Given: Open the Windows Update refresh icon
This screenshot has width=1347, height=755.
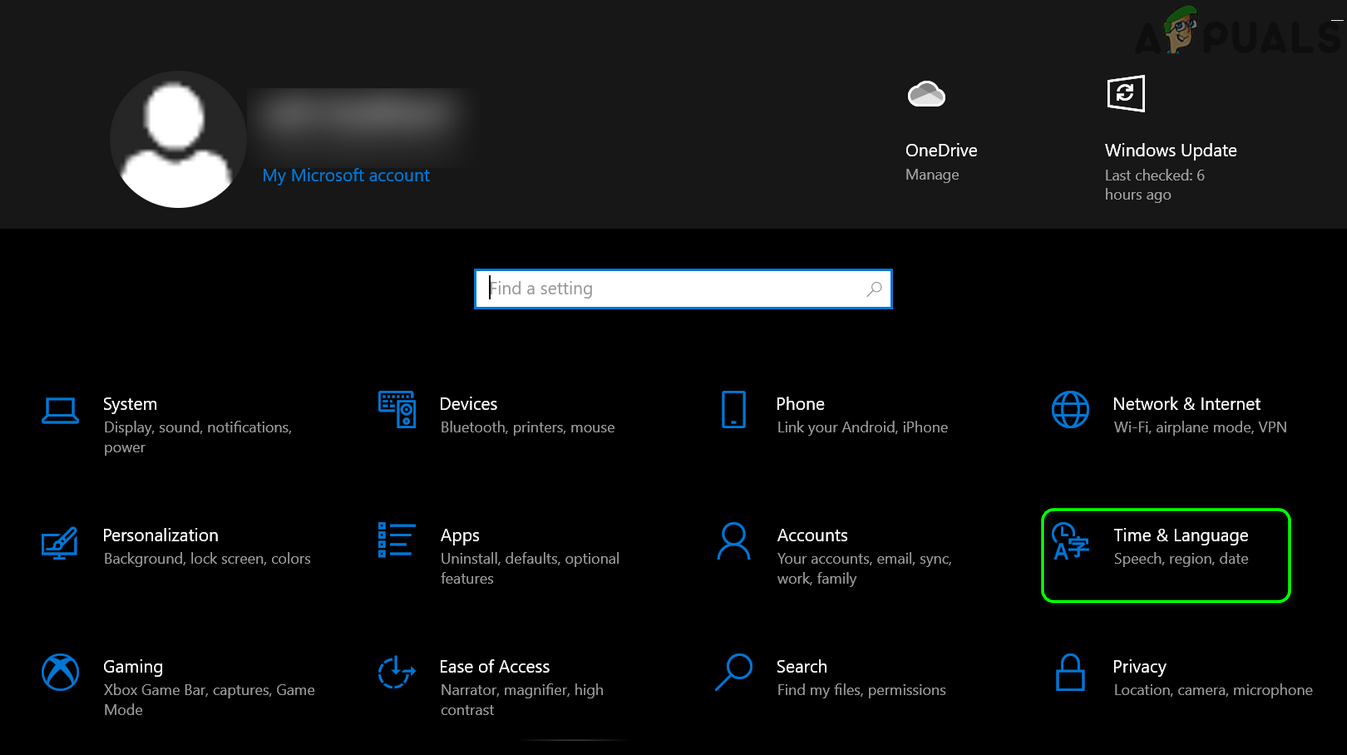Looking at the screenshot, I should [x=1125, y=94].
